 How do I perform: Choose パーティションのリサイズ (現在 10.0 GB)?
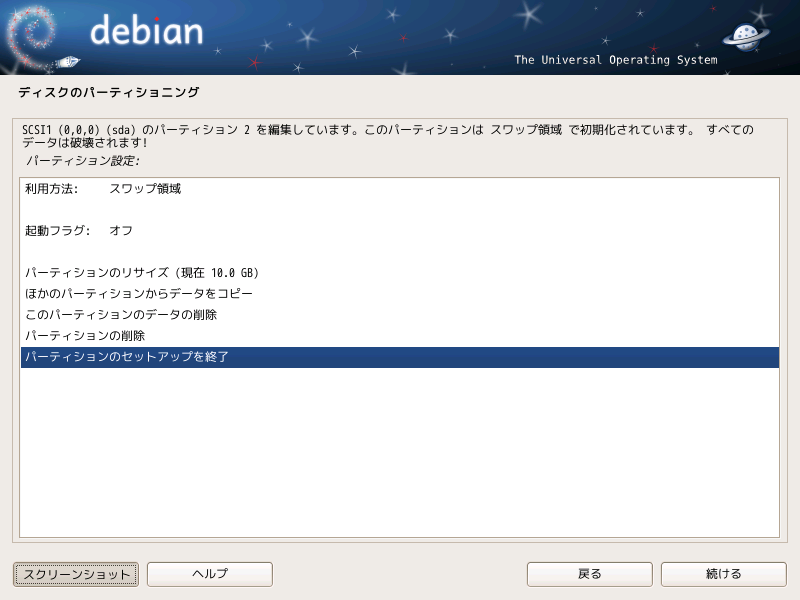pyautogui.click(x=399, y=272)
